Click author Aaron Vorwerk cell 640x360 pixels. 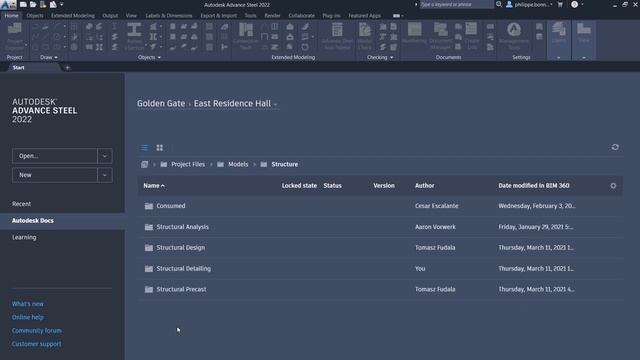tap(435, 227)
